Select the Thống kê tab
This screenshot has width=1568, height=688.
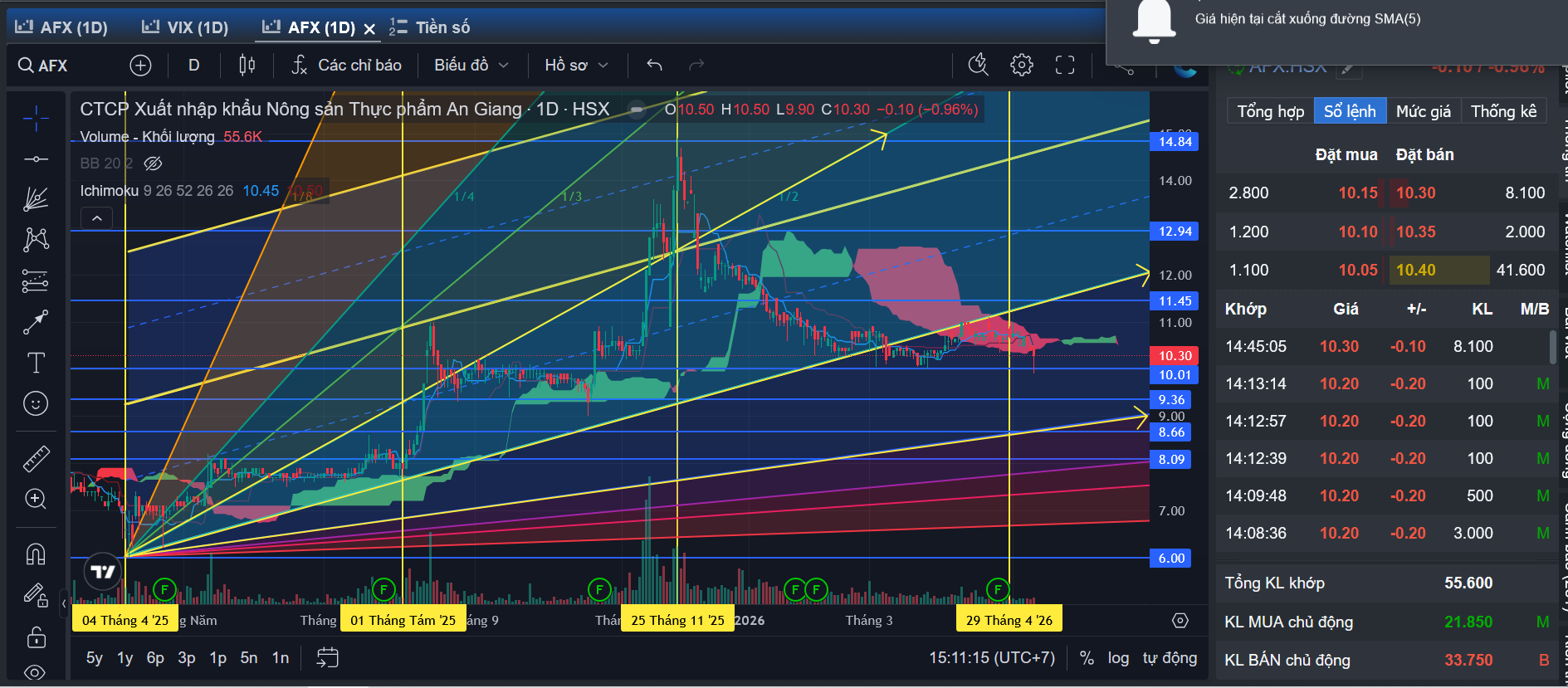pyautogui.click(x=1503, y=111)
